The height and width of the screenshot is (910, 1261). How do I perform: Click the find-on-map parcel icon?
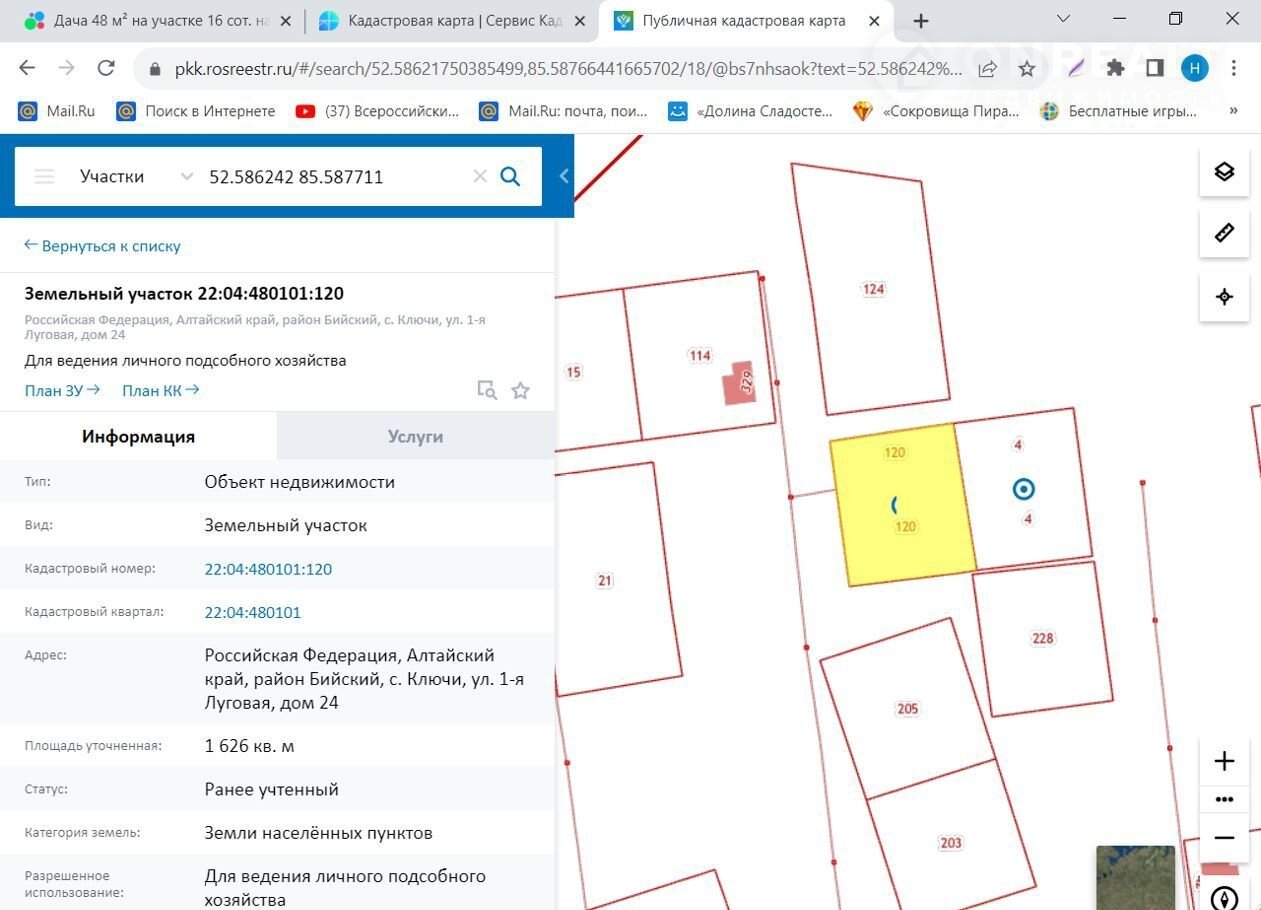(x=487, y=391)
